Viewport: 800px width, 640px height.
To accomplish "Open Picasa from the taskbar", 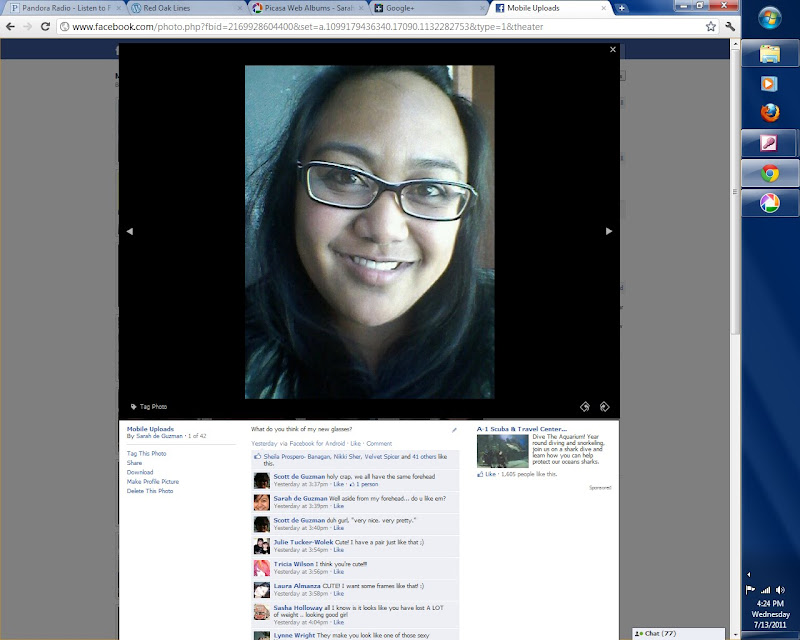I will pyautogui.click(x=769, y=203).
